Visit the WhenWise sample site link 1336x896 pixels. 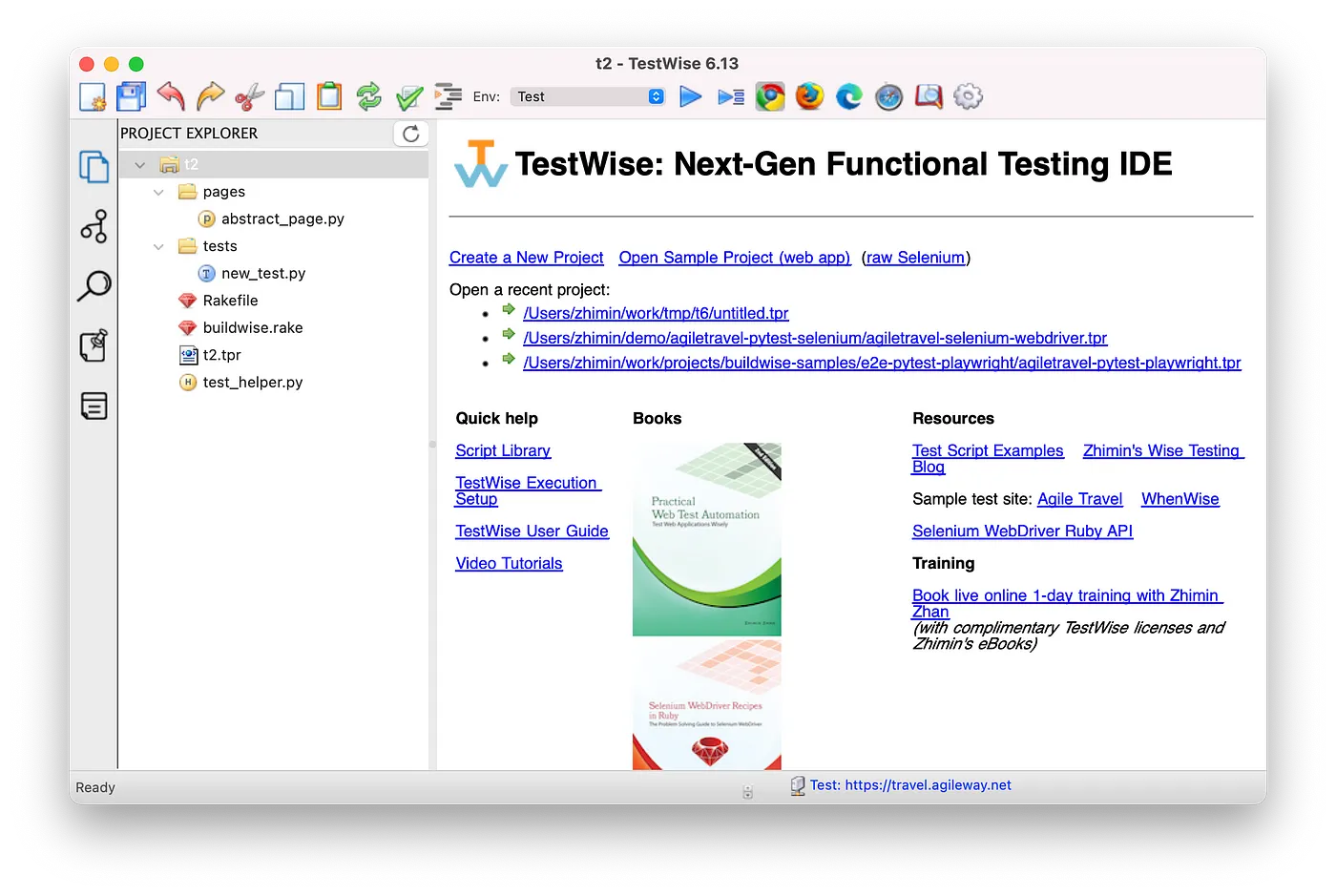[x=1179, y=499]
